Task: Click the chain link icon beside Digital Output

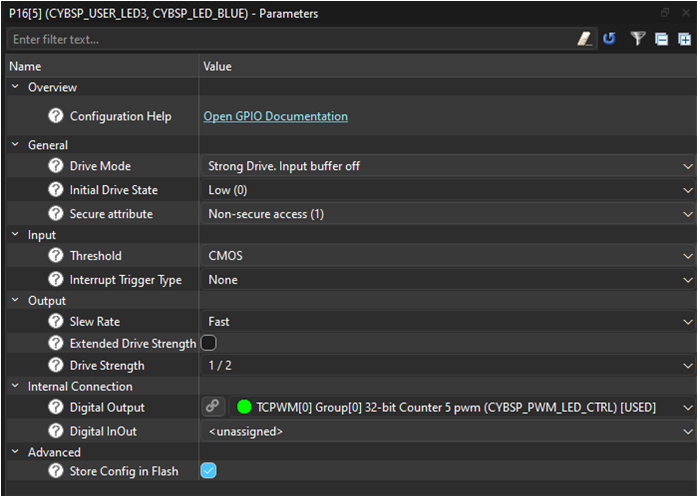Action: pos(213,408)
